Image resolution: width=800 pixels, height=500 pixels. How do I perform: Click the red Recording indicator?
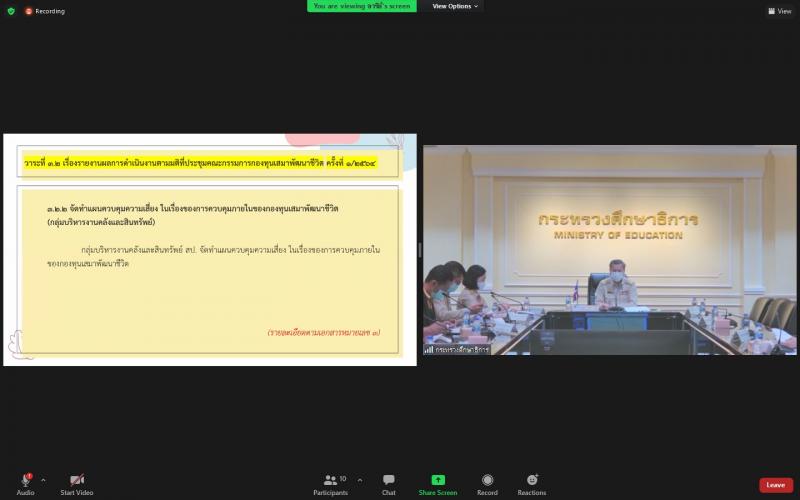pyautogui.click(x=45, y=11)
